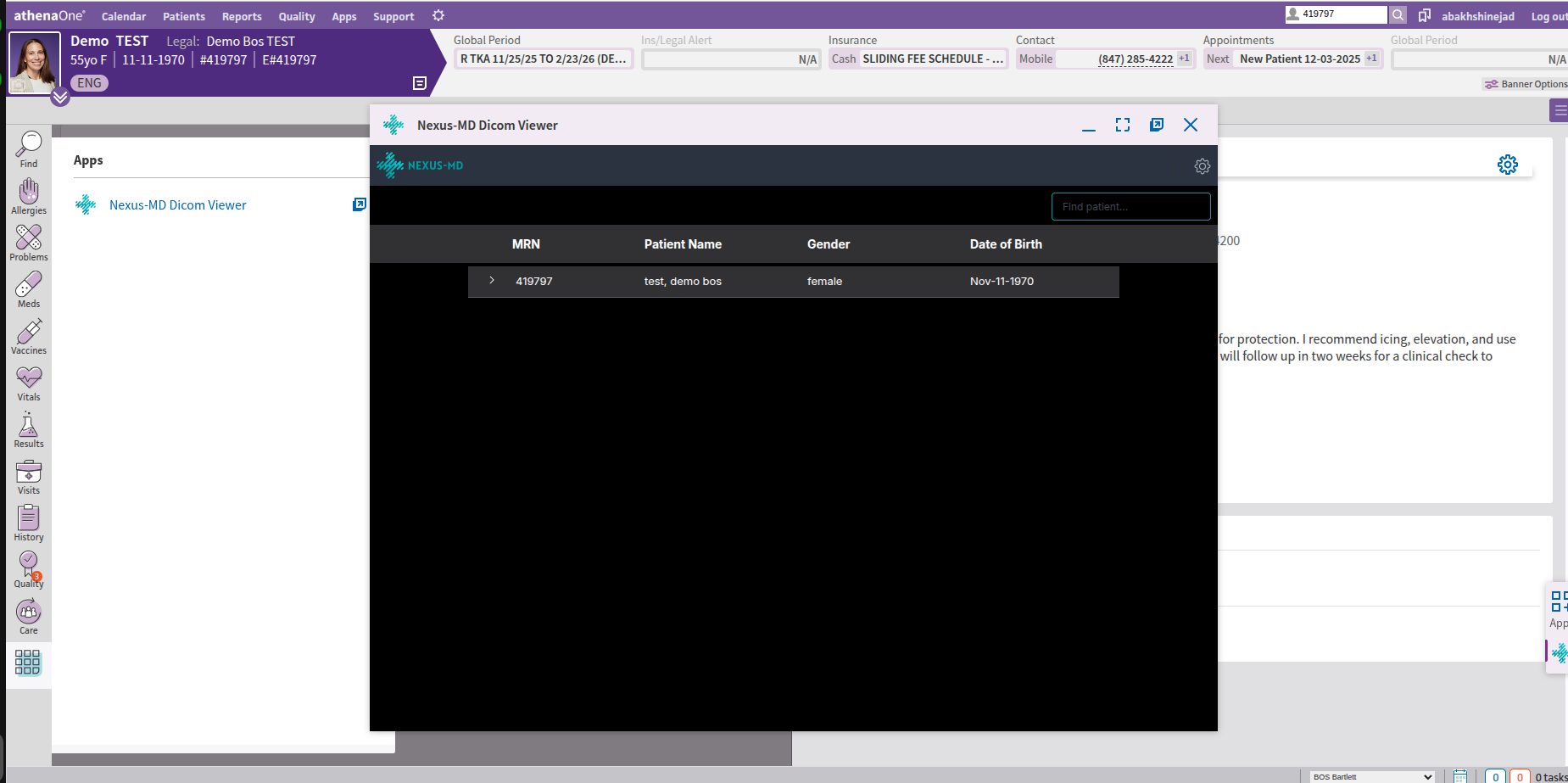1568x783 pixels.
Task: Pop out the Nexus-MD Dicom Viewer window
Action: coord(1157,124)
